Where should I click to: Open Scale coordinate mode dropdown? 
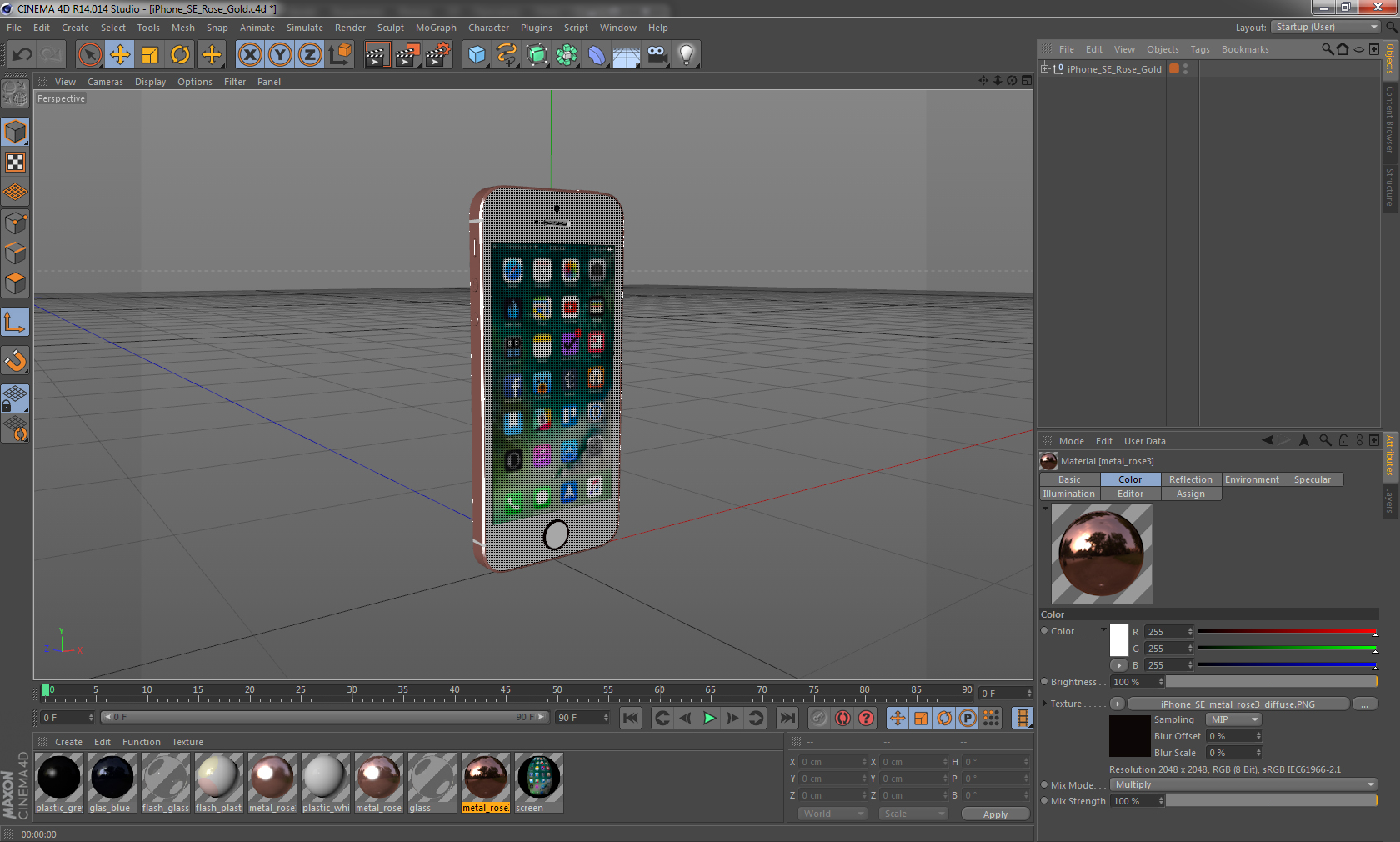point(913,814)
